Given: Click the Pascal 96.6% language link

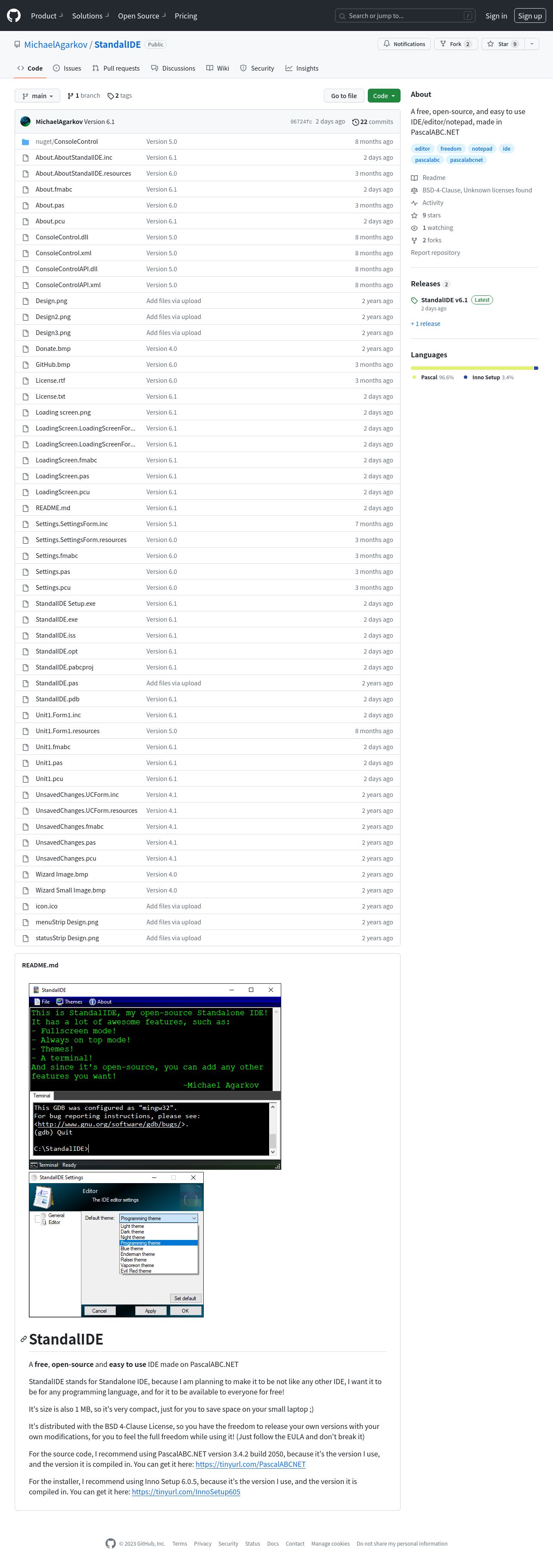Looking at the screenshot, I should 432,378.
